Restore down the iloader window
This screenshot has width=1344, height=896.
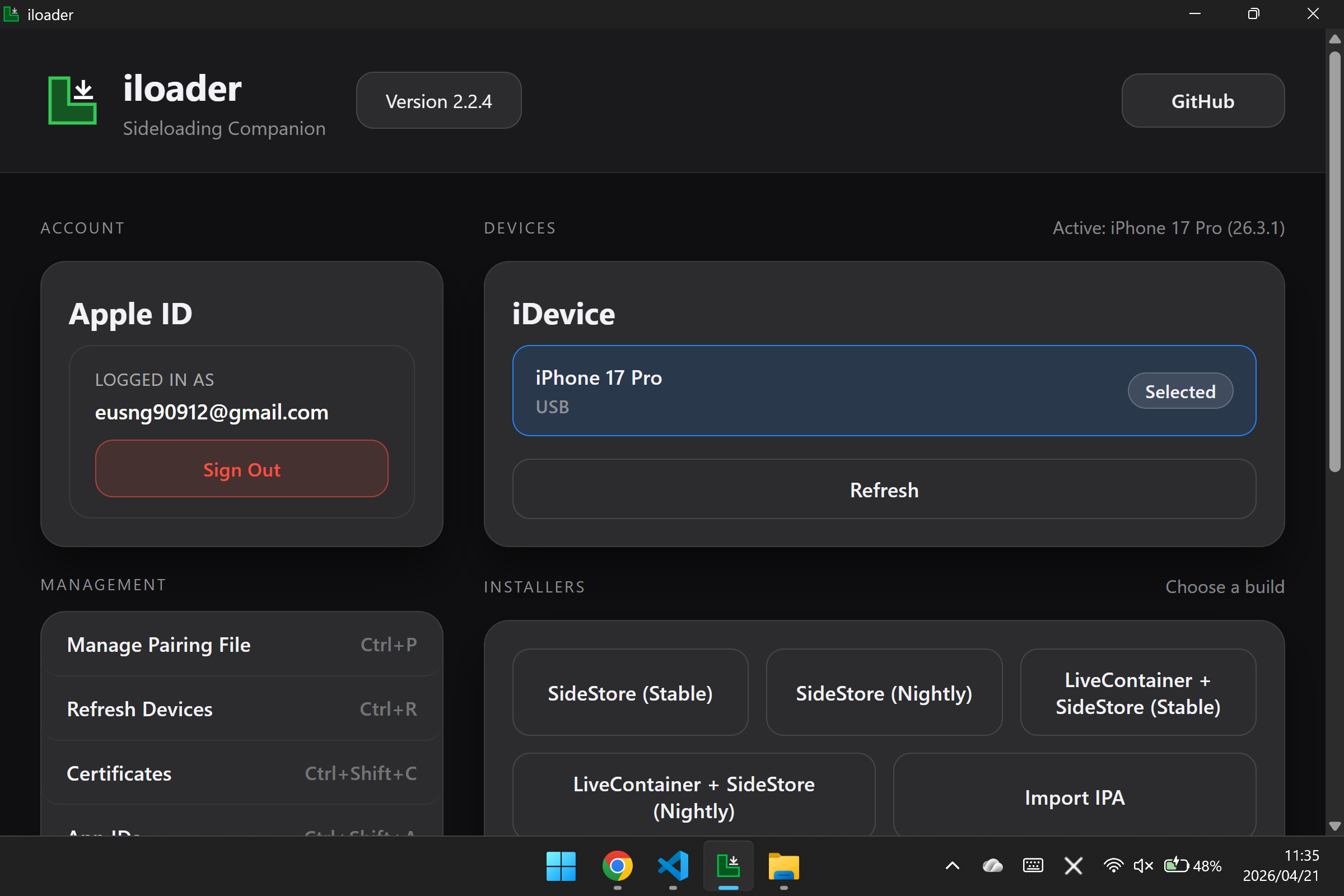(1253, 13)
